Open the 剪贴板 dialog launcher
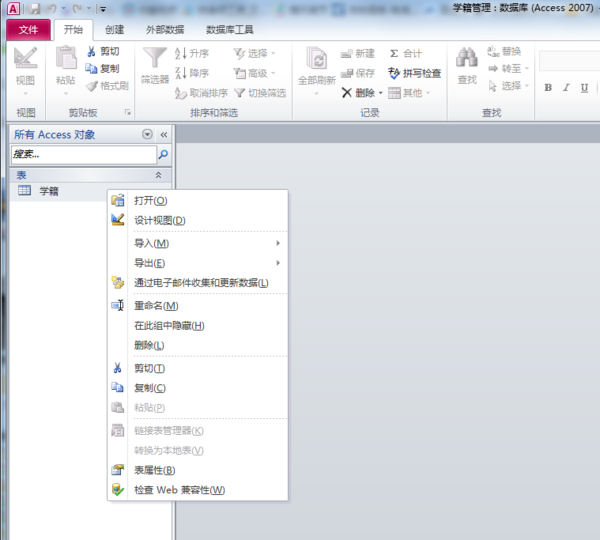The image size is (600, 540). [x=127, y=112]
